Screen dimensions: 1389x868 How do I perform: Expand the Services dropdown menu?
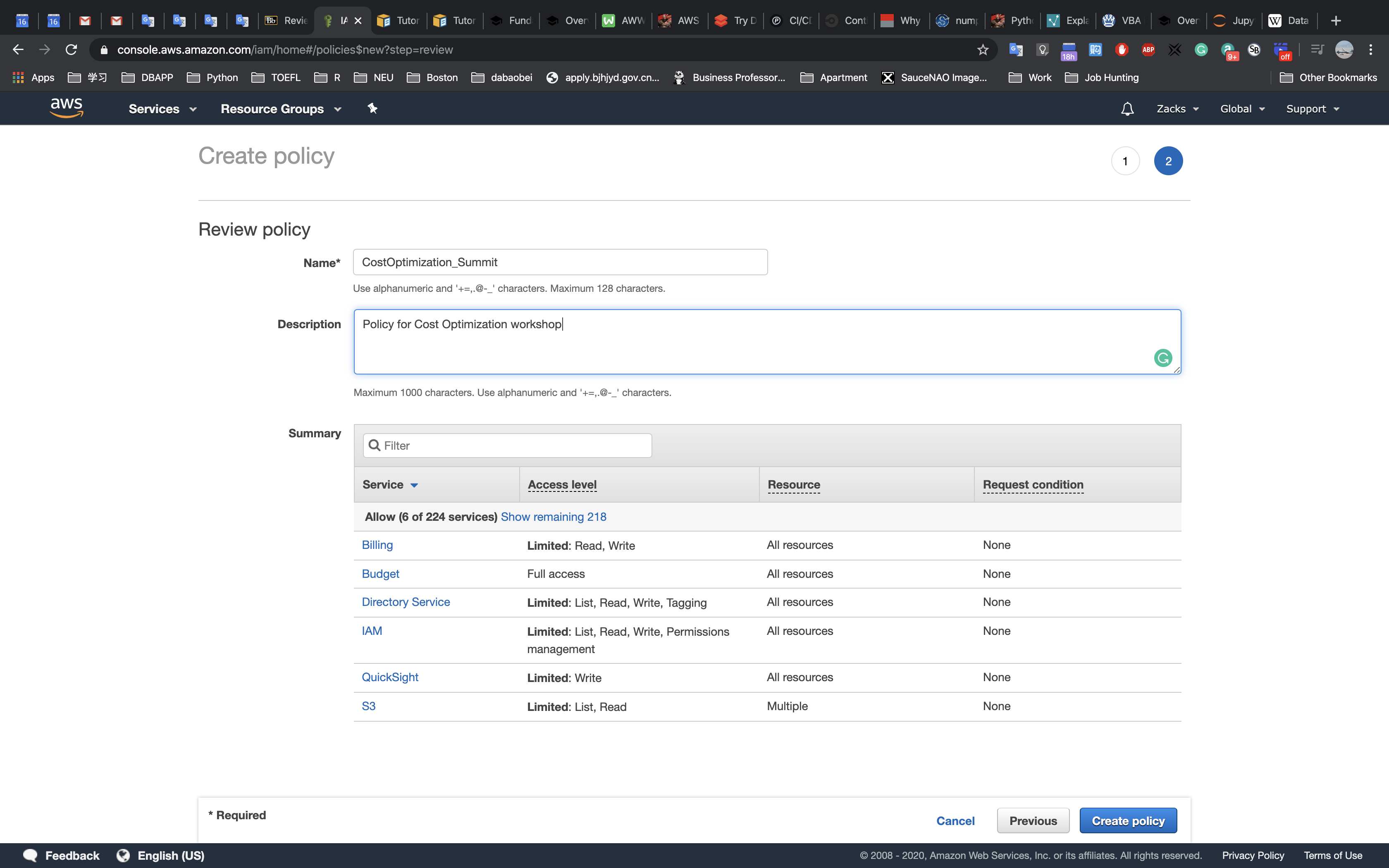pyautogui.click(x=162, y=108)
